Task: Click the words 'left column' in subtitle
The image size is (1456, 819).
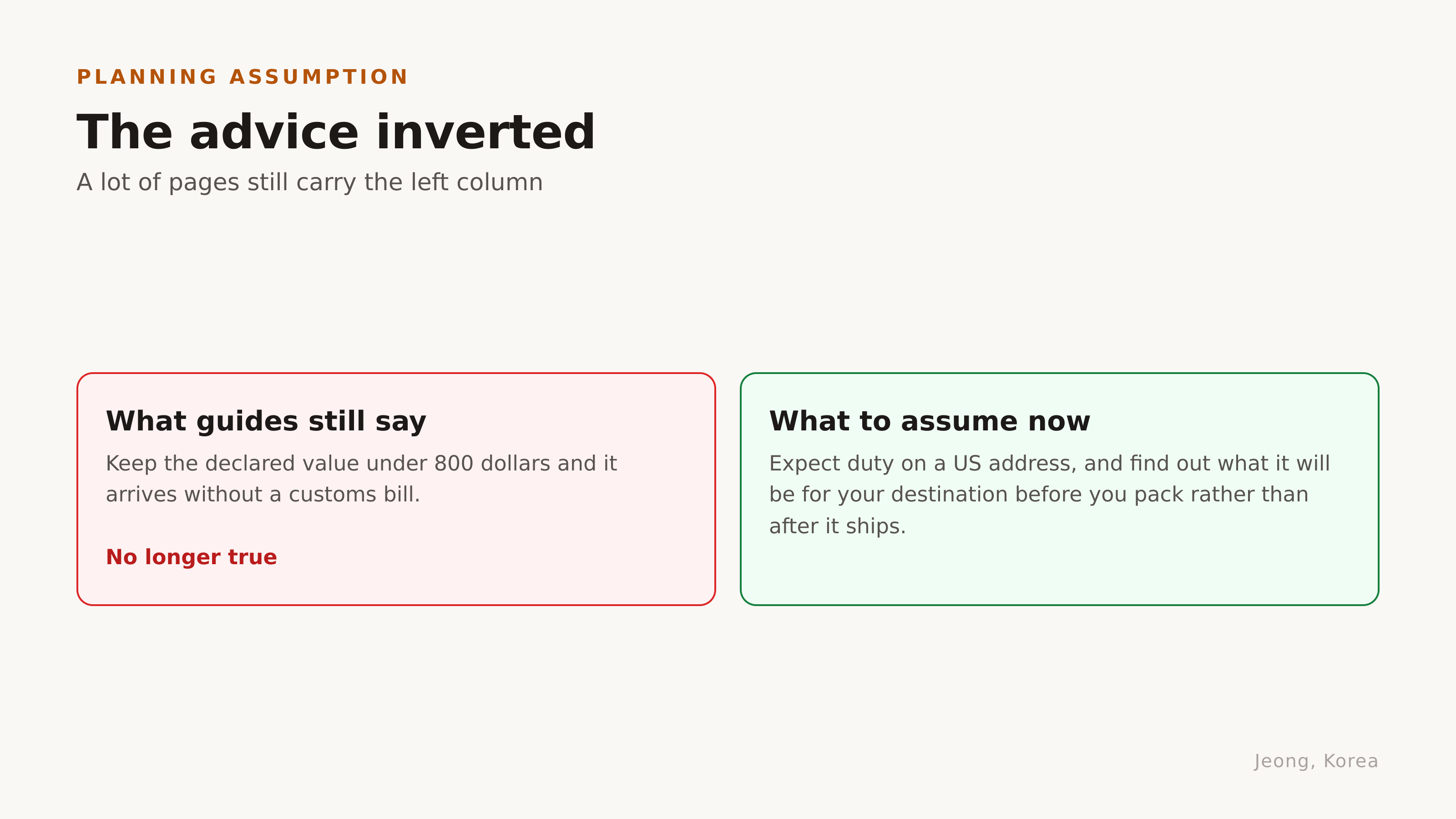Action: click(477, 182)
